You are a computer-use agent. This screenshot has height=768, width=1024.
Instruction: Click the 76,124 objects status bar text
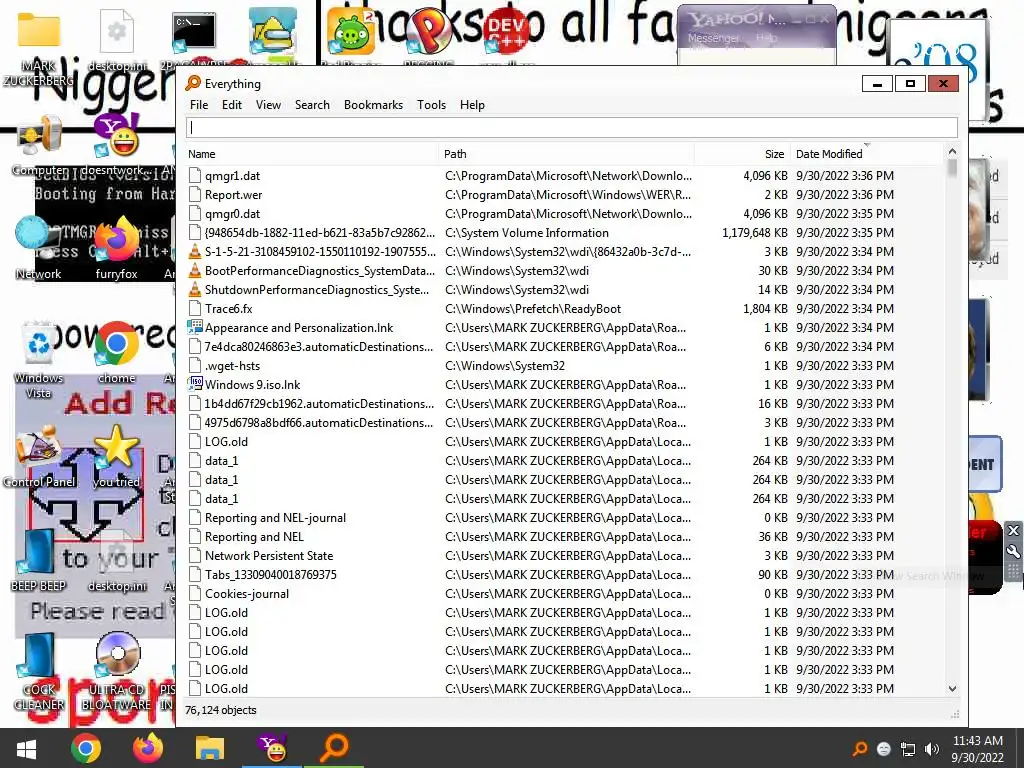point(221,710)
